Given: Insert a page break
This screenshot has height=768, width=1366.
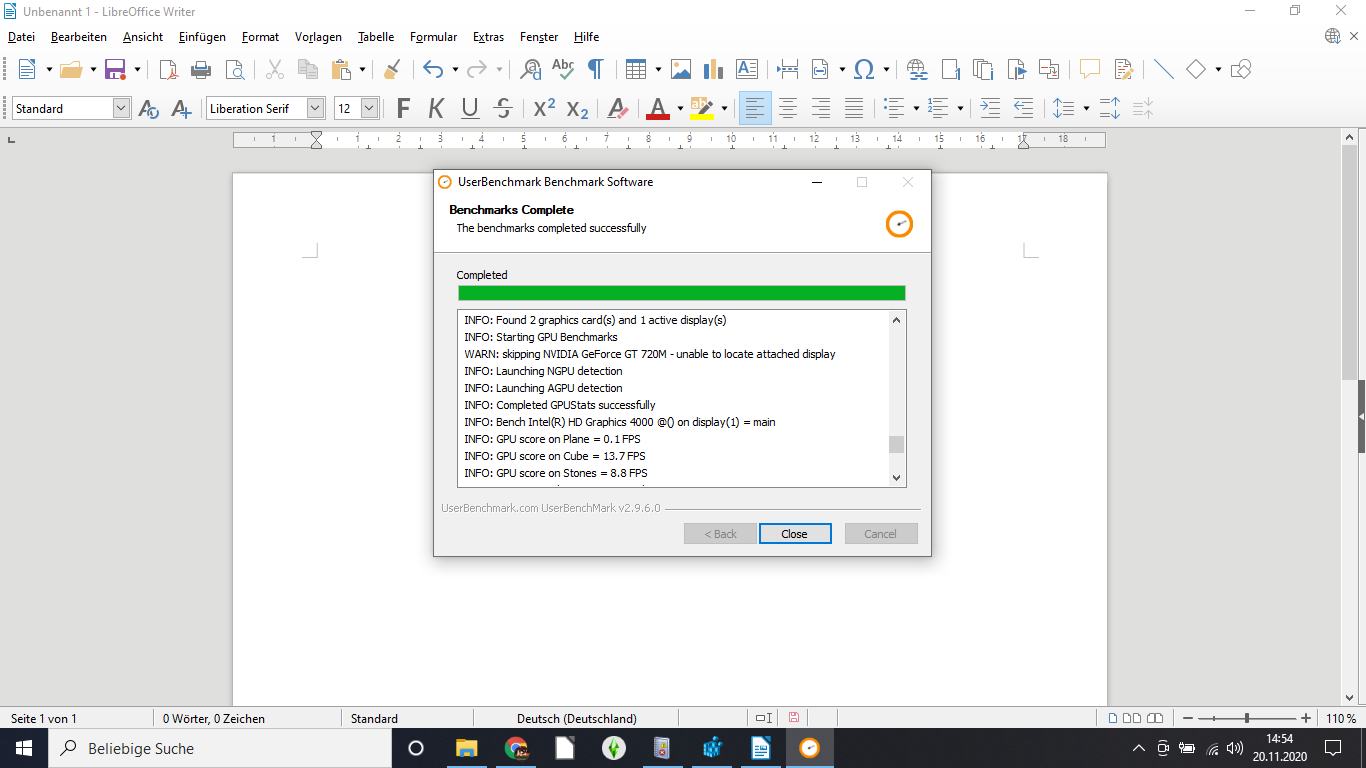Looking at the screenshot, I should 788,69.
